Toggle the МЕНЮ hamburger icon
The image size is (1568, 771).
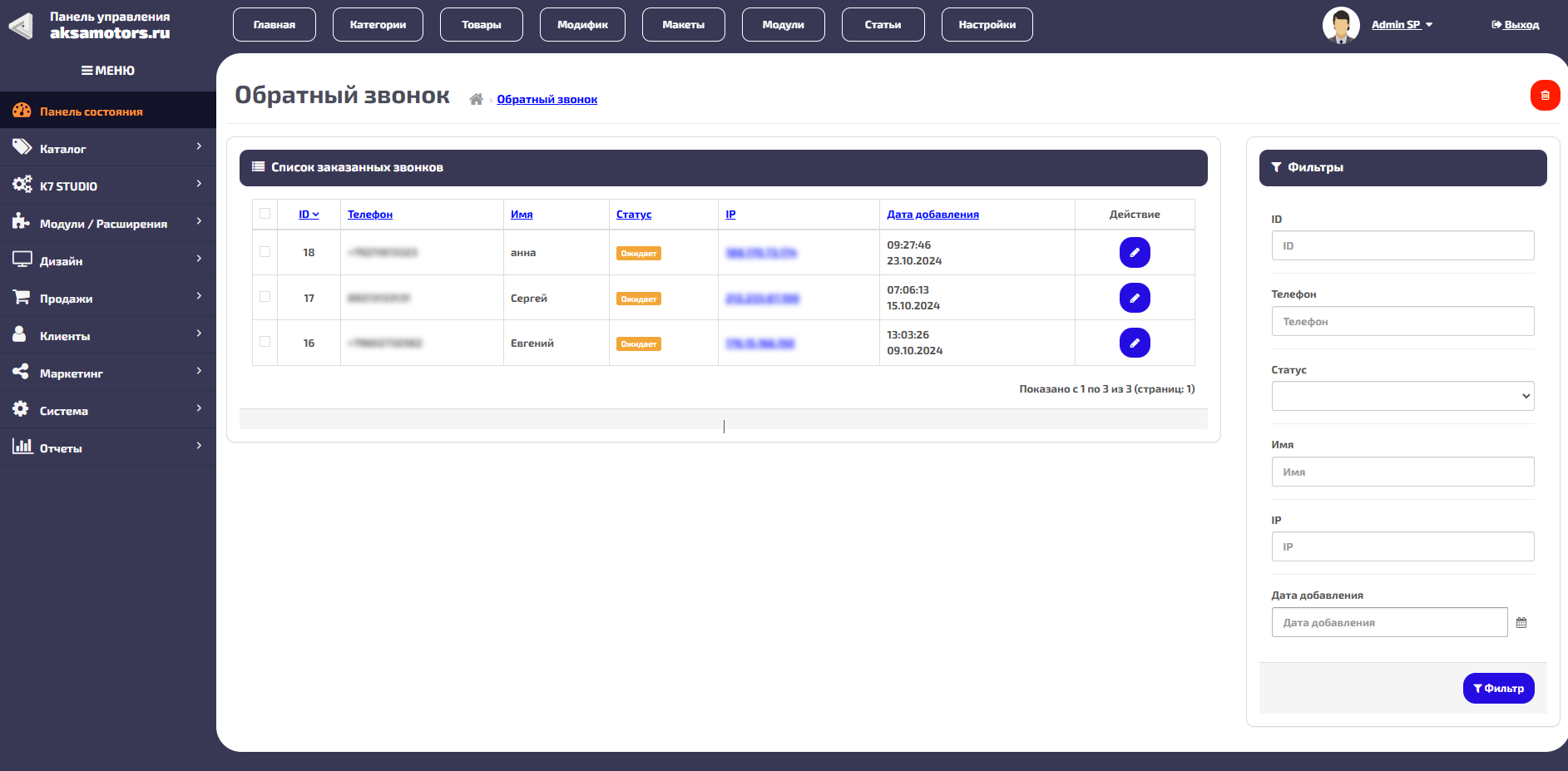click(87, 71)
